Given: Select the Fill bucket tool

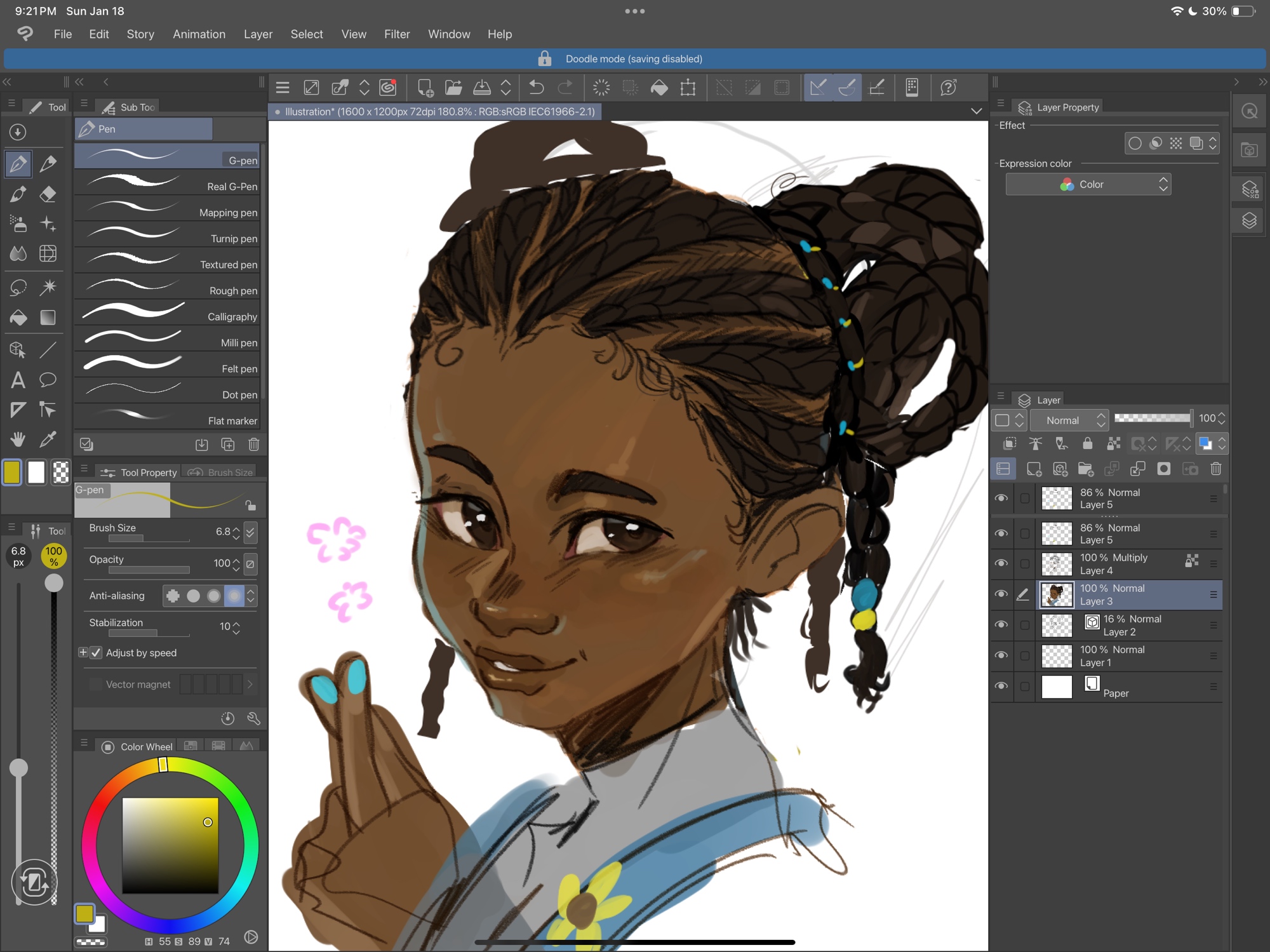Looking at the screenshot, I should pos(18,317).
